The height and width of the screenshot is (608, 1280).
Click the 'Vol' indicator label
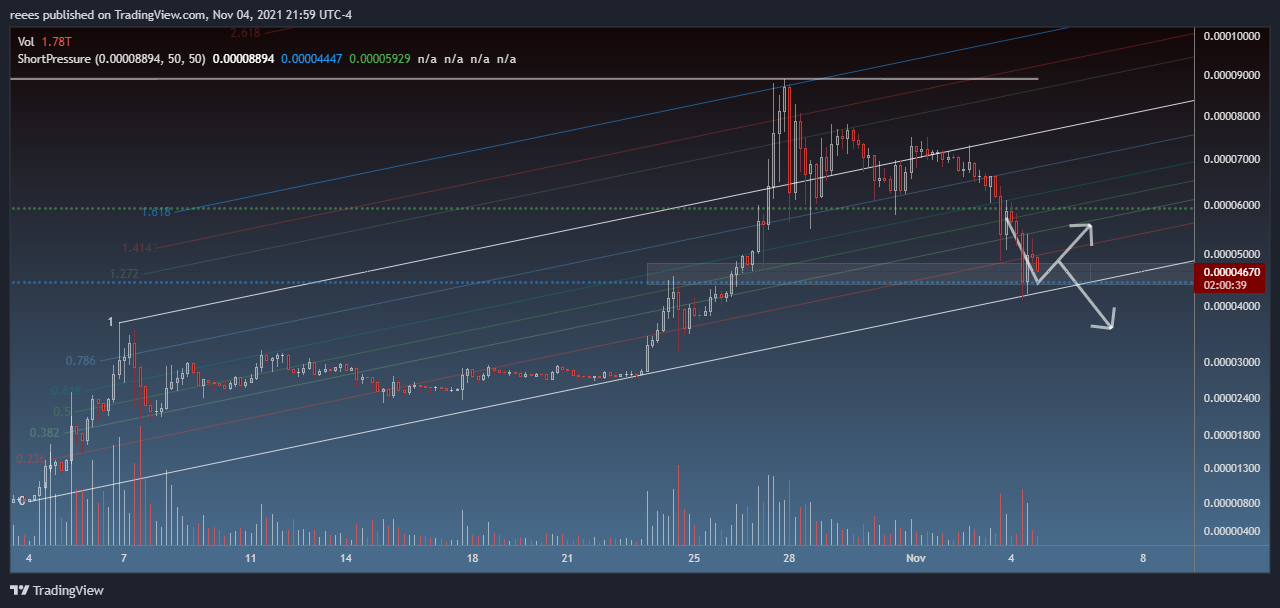[x=26, y=41]
